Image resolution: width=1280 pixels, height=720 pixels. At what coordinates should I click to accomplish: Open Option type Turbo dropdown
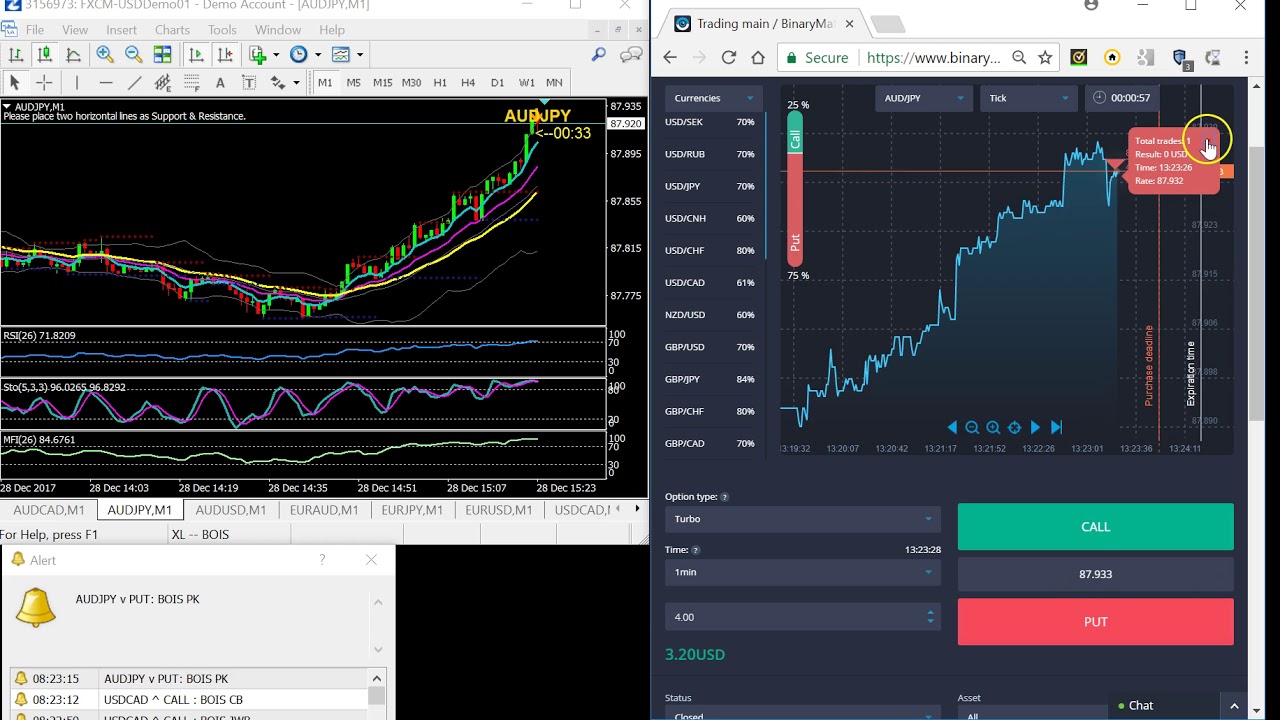click(x=802, y=519)
